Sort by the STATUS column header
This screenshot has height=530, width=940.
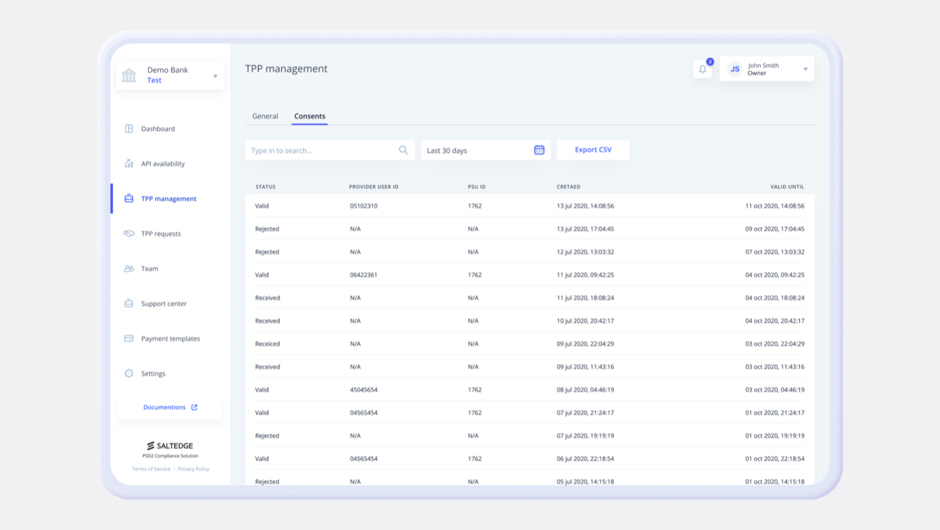click(266, 186)
